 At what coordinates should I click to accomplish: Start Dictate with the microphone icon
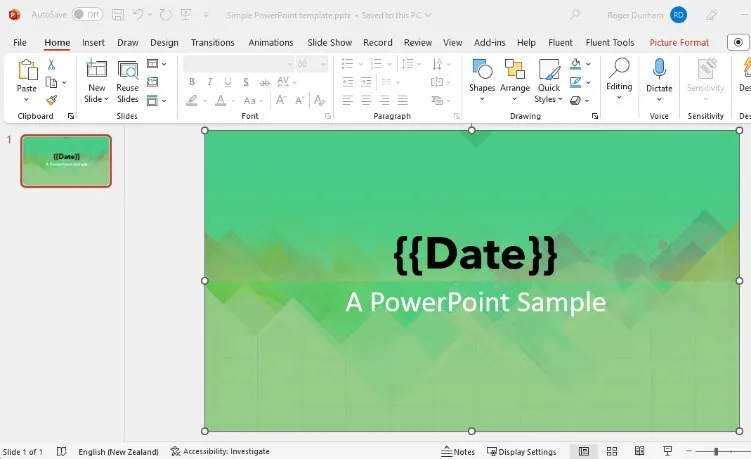[x=659, y=69]
